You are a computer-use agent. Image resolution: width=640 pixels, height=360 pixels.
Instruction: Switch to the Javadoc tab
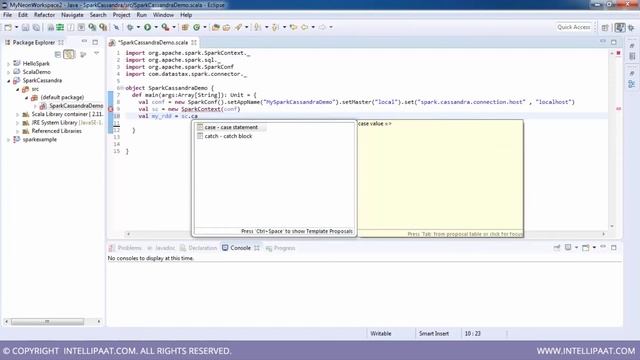pyautogui.click(x=160, y=248)
